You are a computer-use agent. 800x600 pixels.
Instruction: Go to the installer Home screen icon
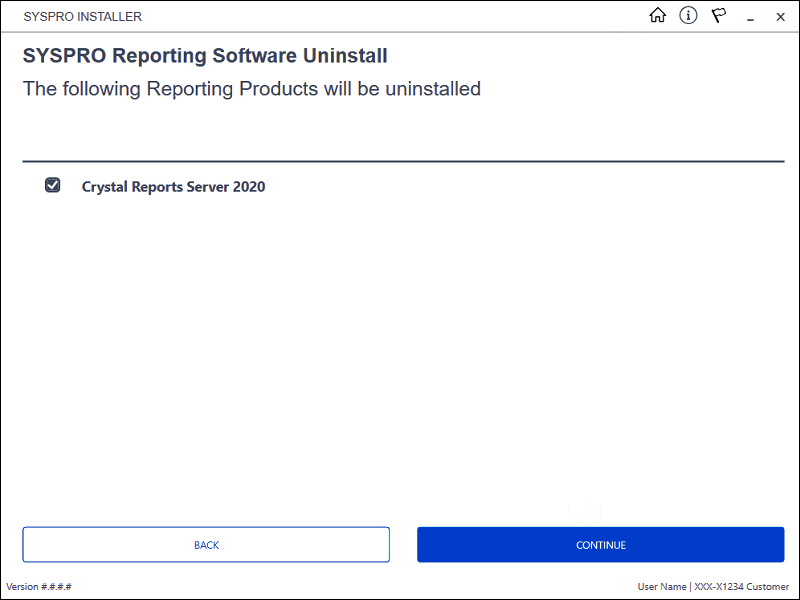(x=657, y=16)
